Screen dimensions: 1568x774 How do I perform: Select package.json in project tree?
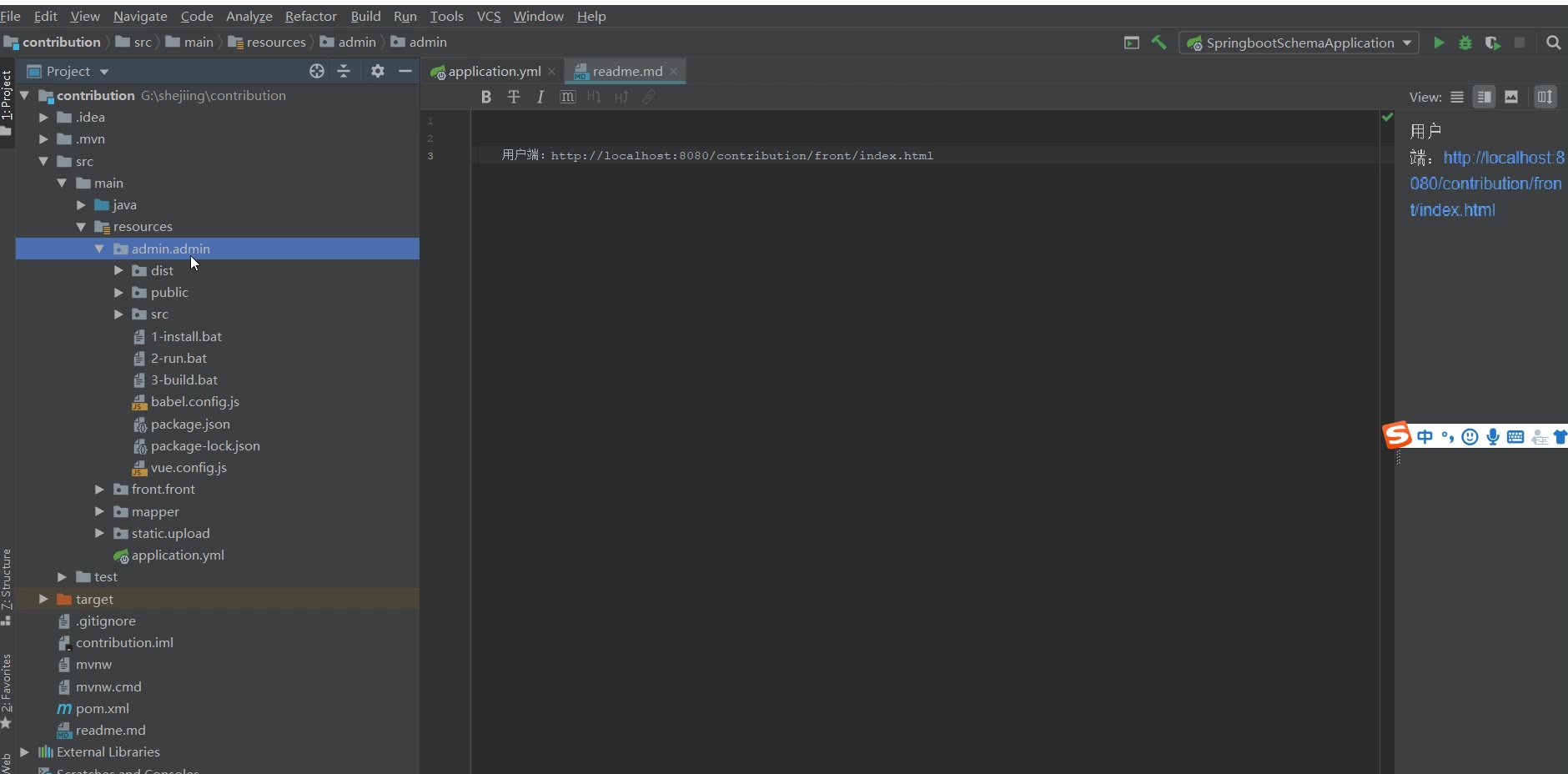click(190, 424)
